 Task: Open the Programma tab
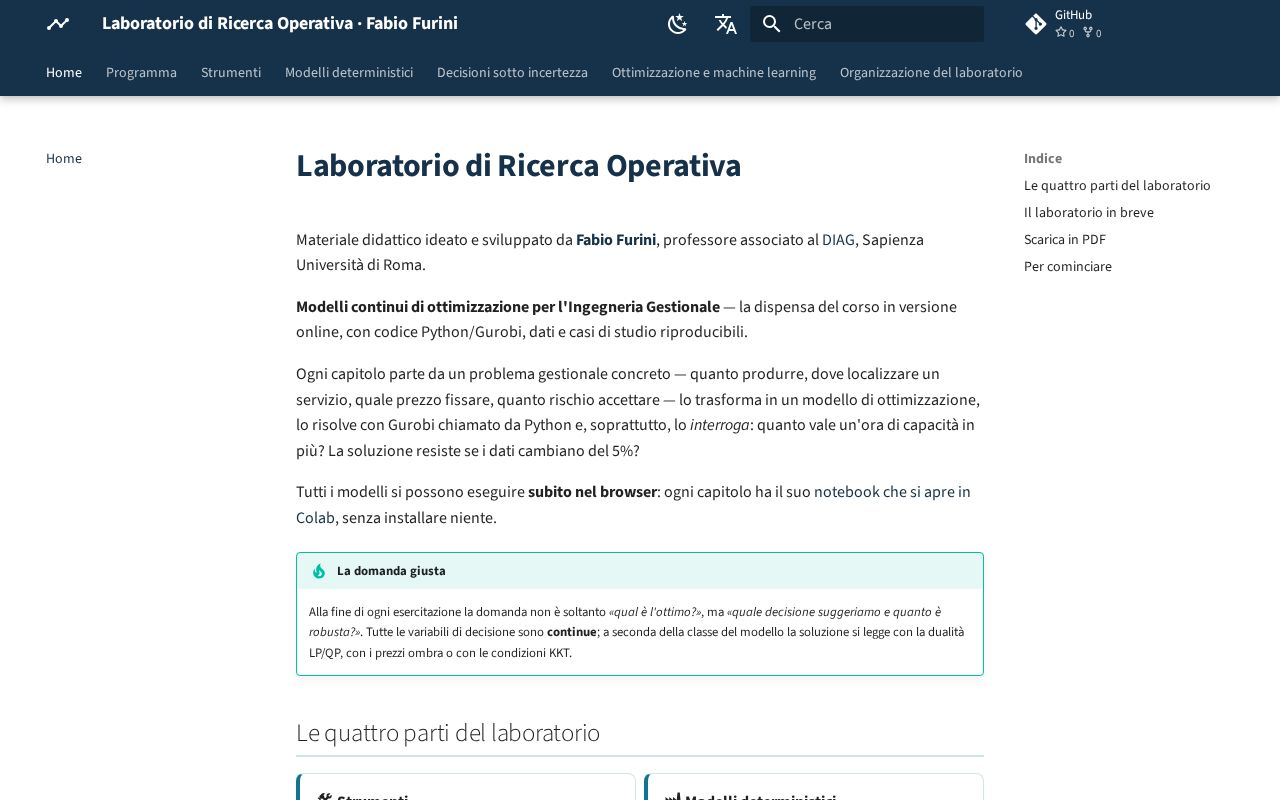141,72
